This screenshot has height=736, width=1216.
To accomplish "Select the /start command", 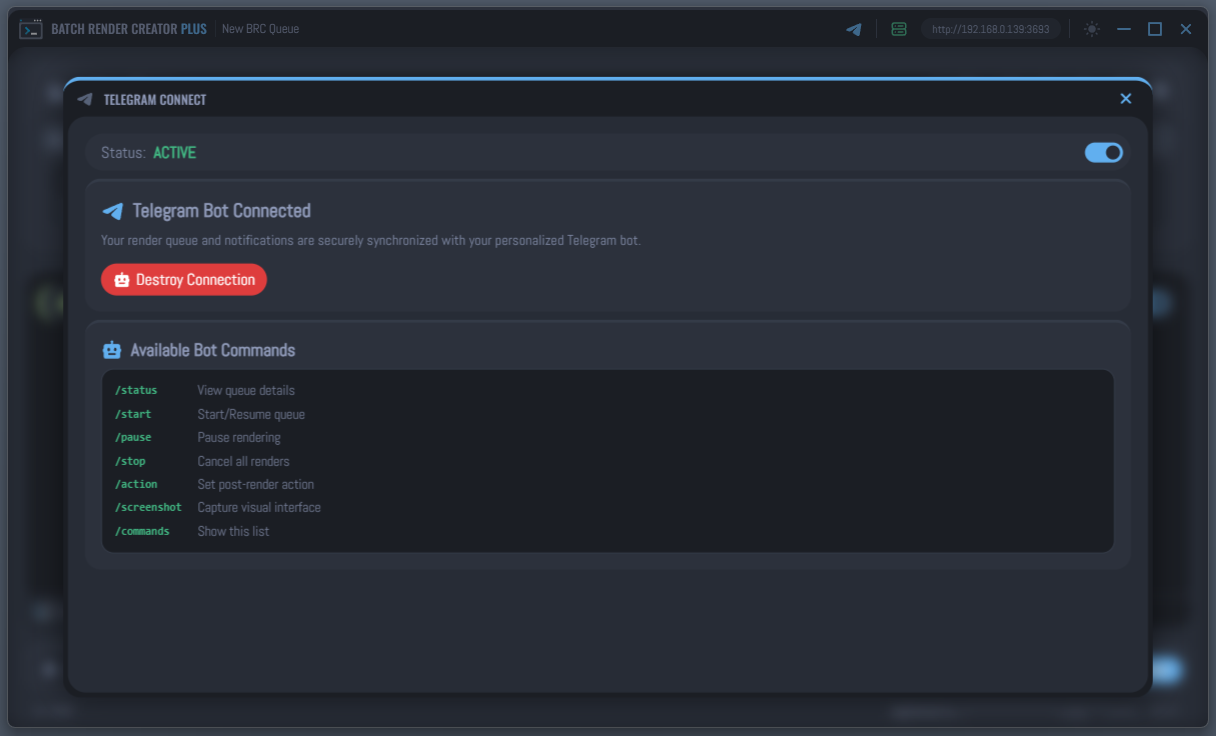I will coord(133,414).
